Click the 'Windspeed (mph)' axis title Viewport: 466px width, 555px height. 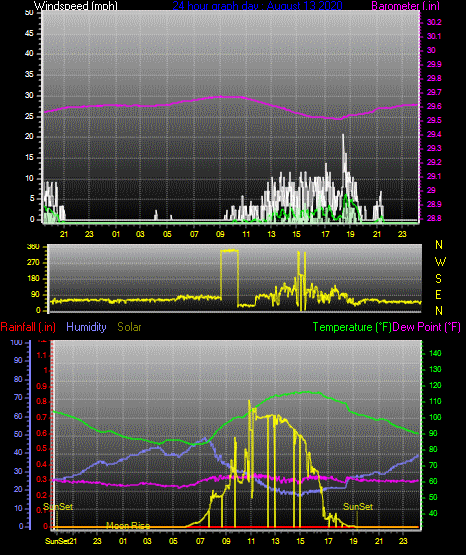75,6
